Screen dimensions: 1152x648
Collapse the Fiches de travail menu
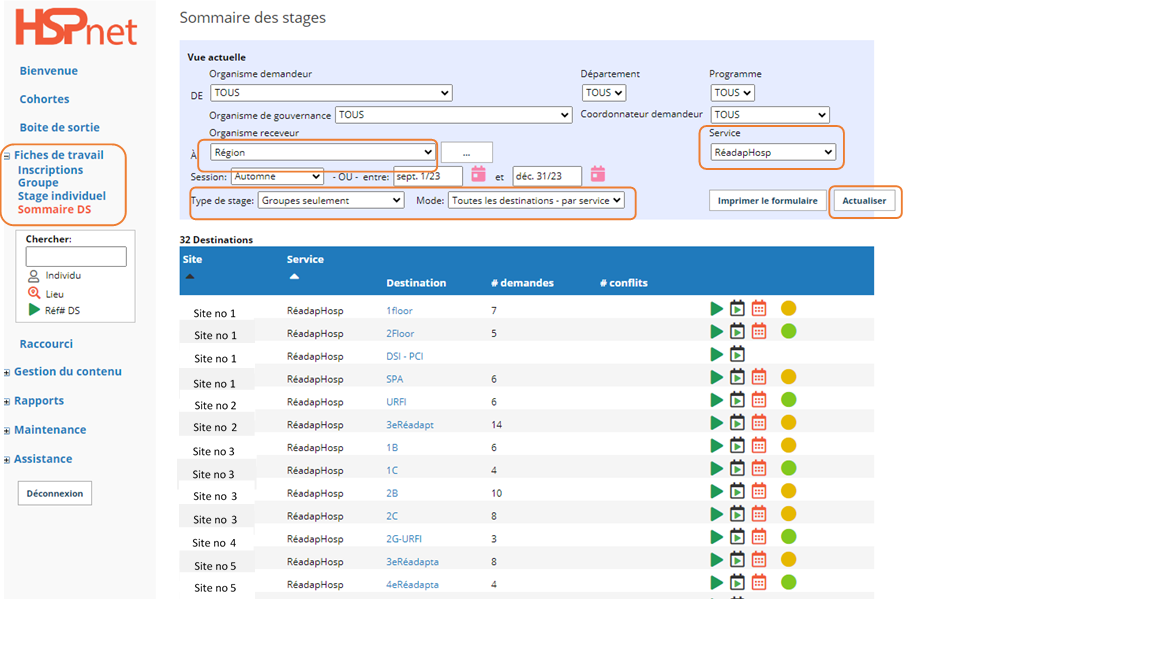coord(7,156)
